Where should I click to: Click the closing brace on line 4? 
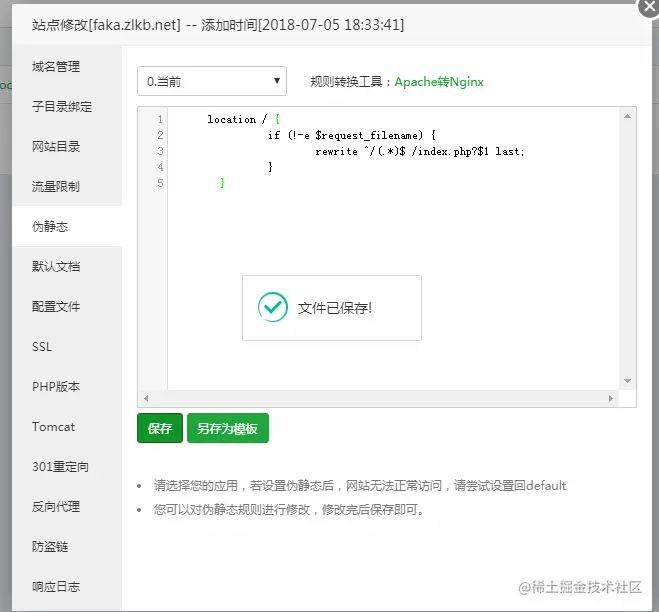(x=270, y=167)
